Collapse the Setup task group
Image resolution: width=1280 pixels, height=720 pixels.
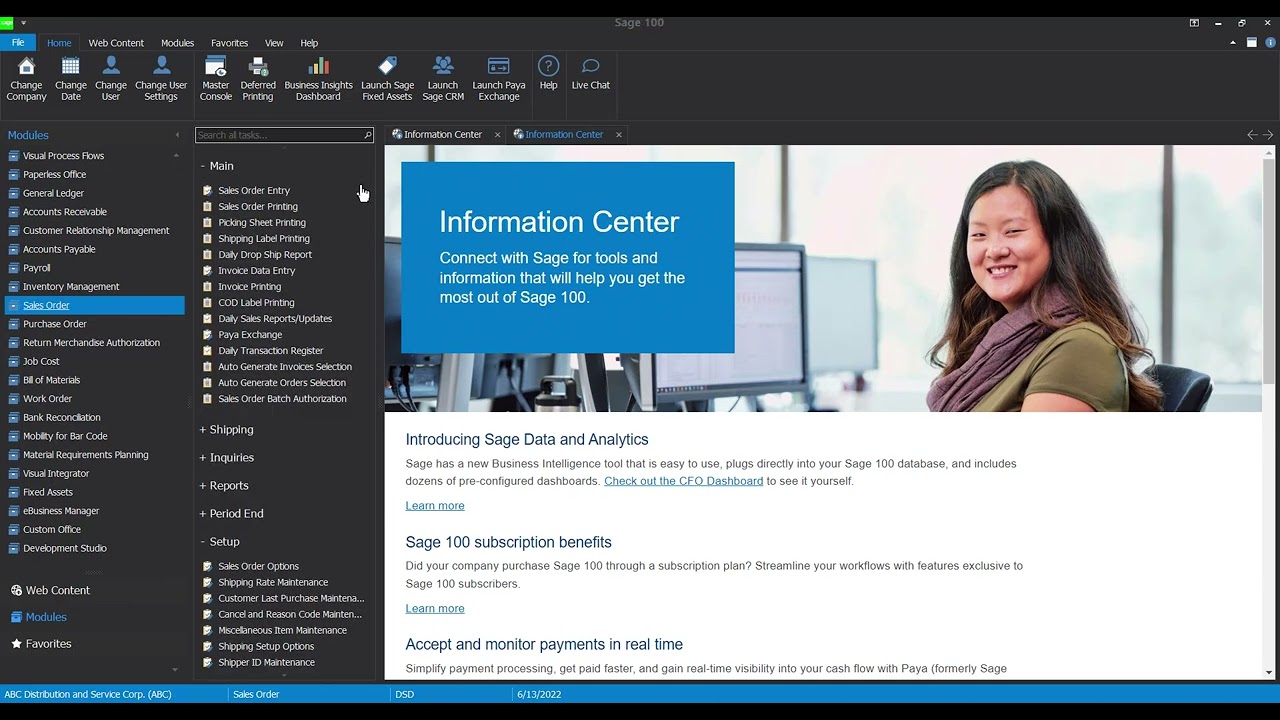(x=219, y=542)
